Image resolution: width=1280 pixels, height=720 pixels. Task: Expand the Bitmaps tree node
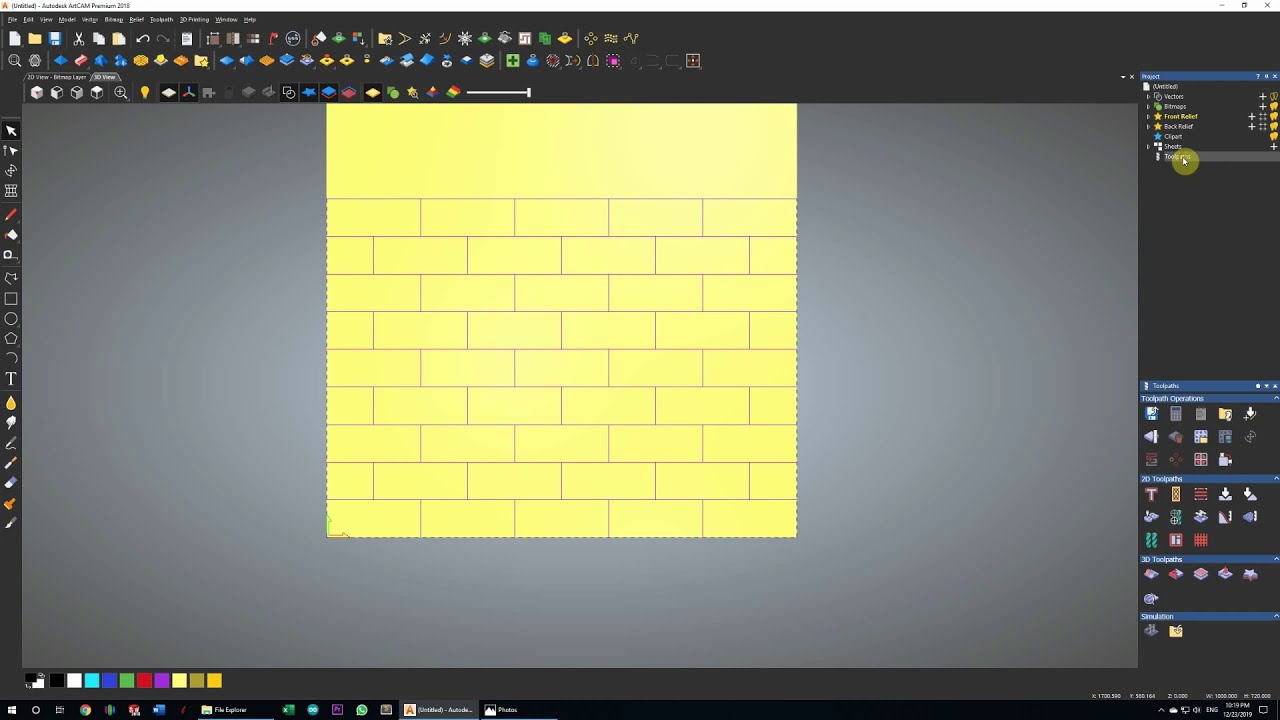[1148, 106]
